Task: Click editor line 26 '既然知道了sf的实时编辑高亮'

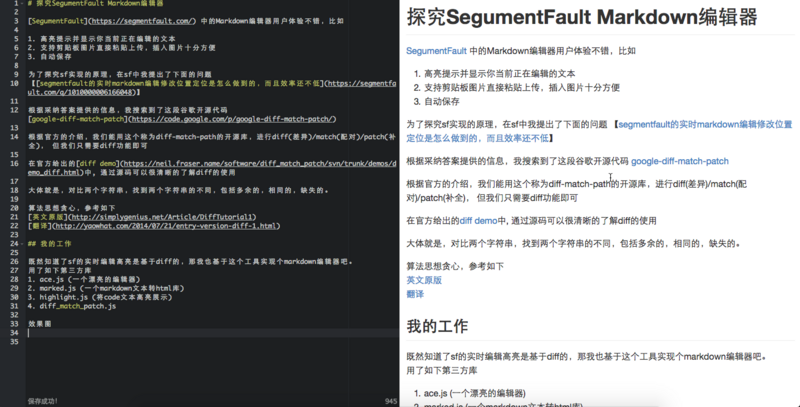Action: pos(191,262)
